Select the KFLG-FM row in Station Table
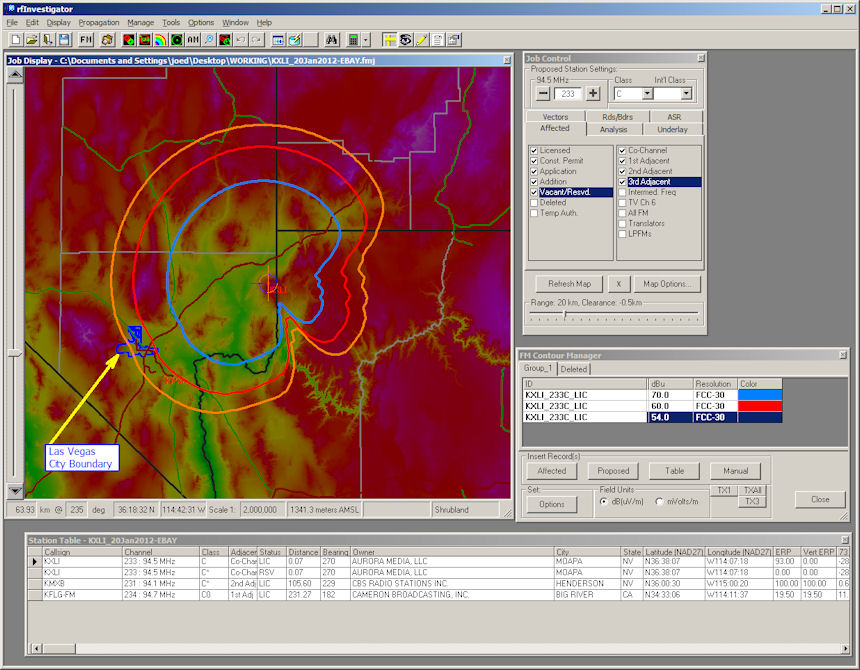Image resolution: width=860 pixels, height=670 pixels. [x=438, y=595]
